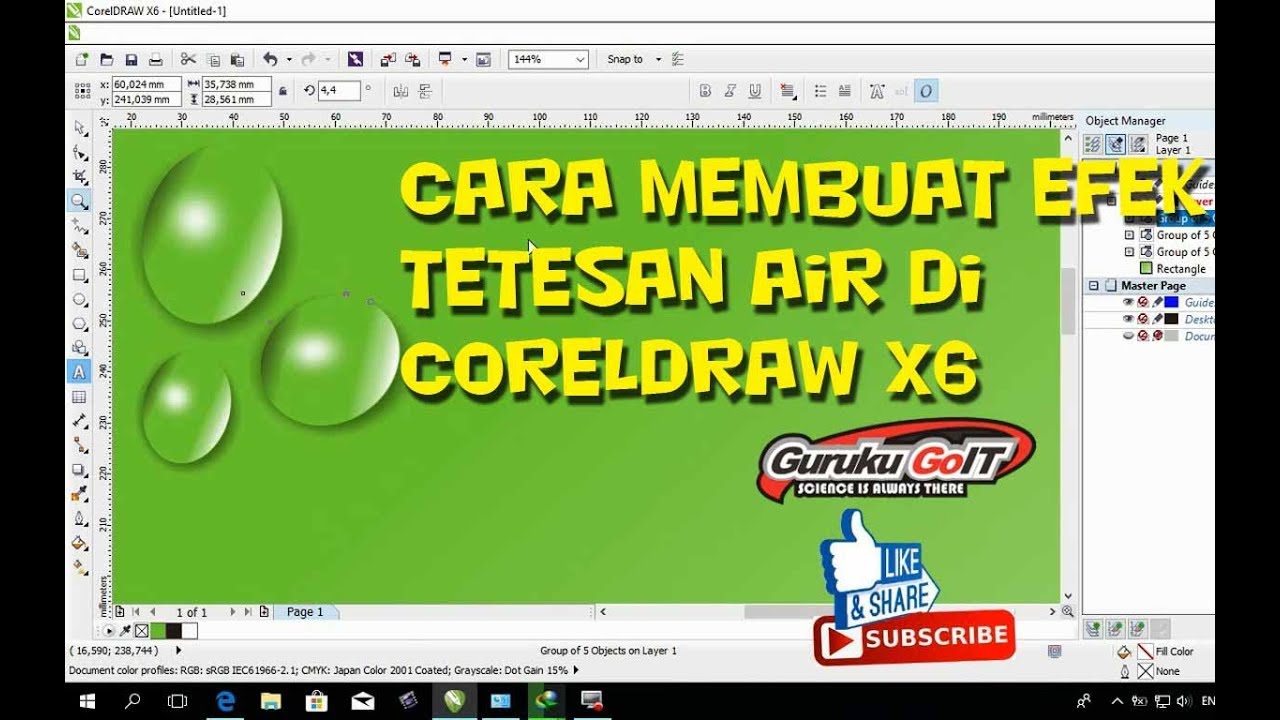The height and width of the screenshot is (720, 1280).
Task: Paste from clipboard
Action: coord(237,60)
